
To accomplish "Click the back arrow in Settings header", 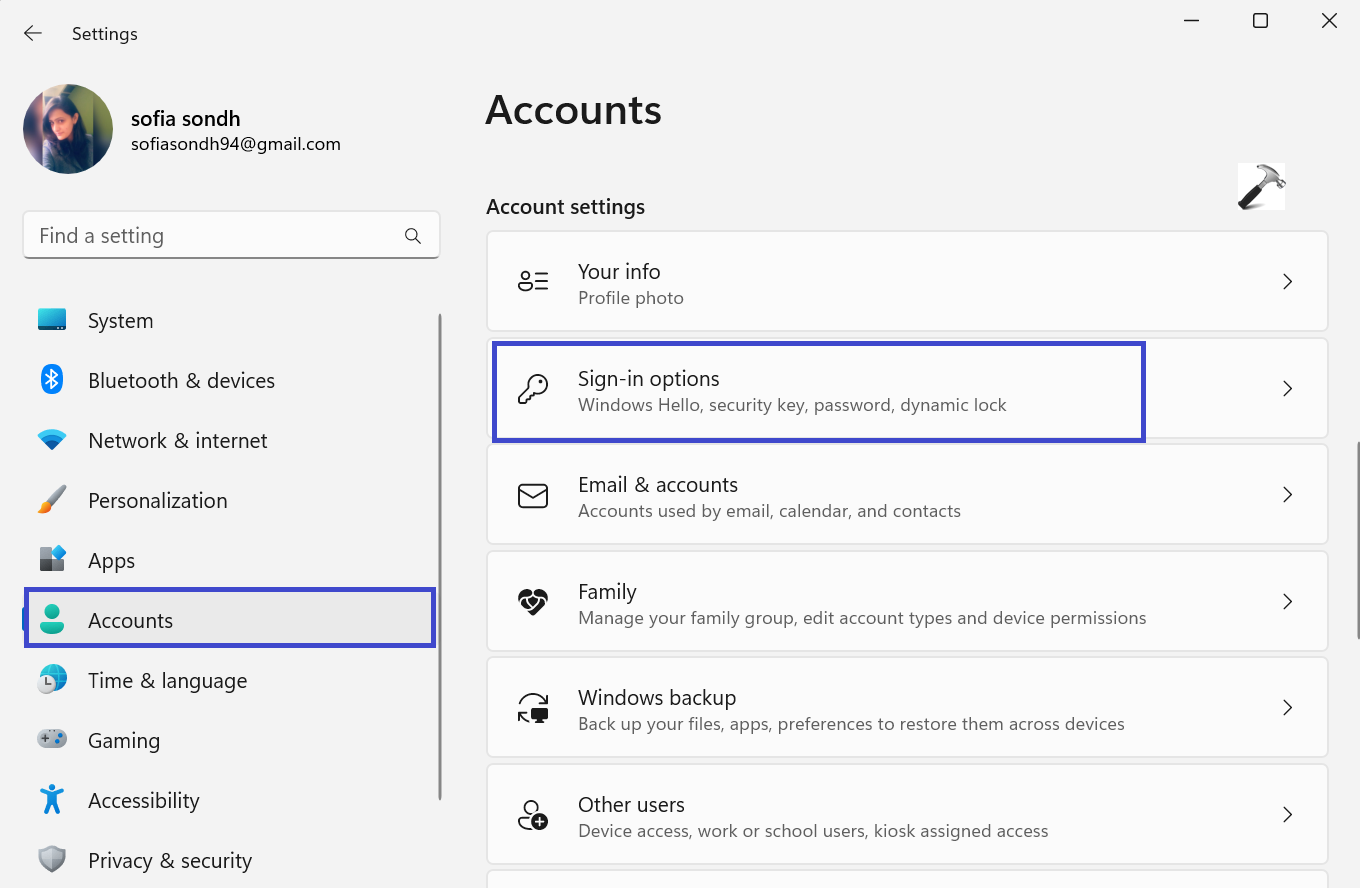I will point(33,34).
